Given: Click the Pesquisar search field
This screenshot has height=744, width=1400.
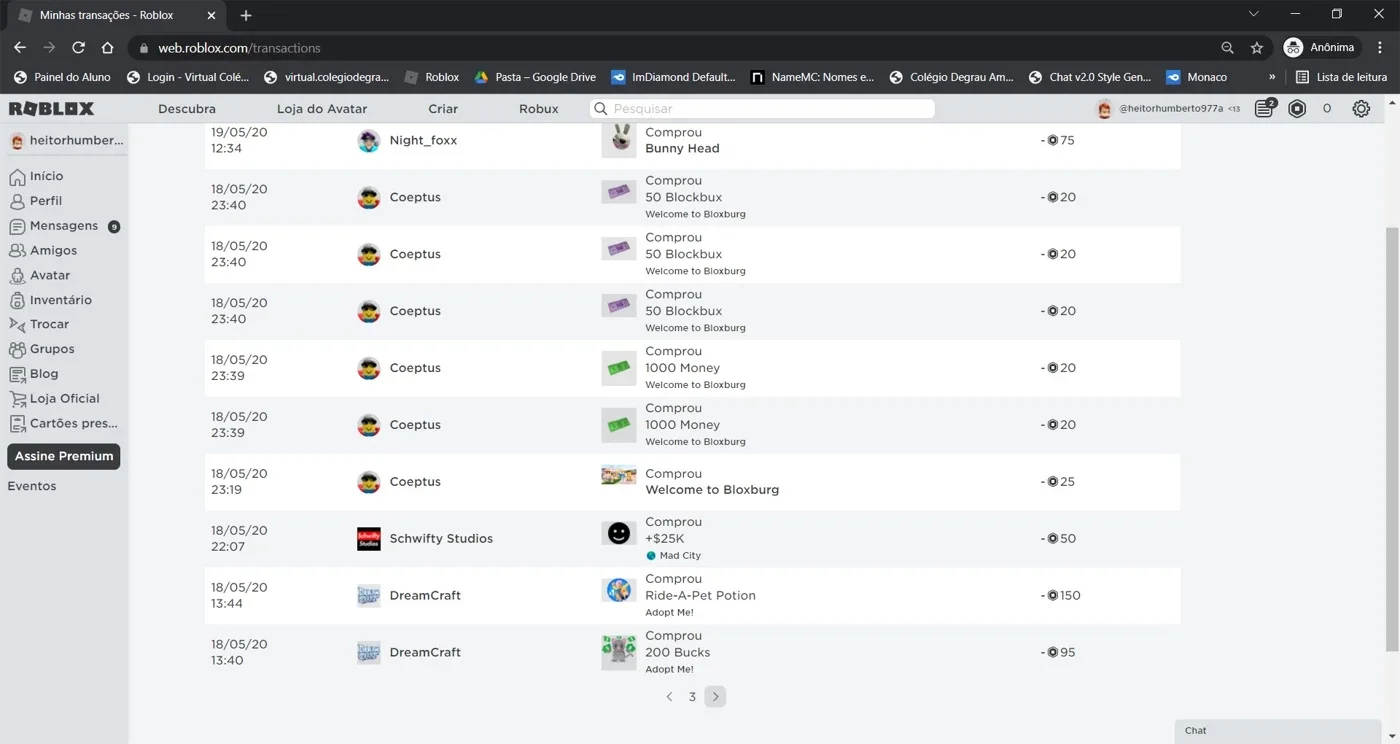Looking at the screenshot, I should pyautogui.click(x=761, y=108).
